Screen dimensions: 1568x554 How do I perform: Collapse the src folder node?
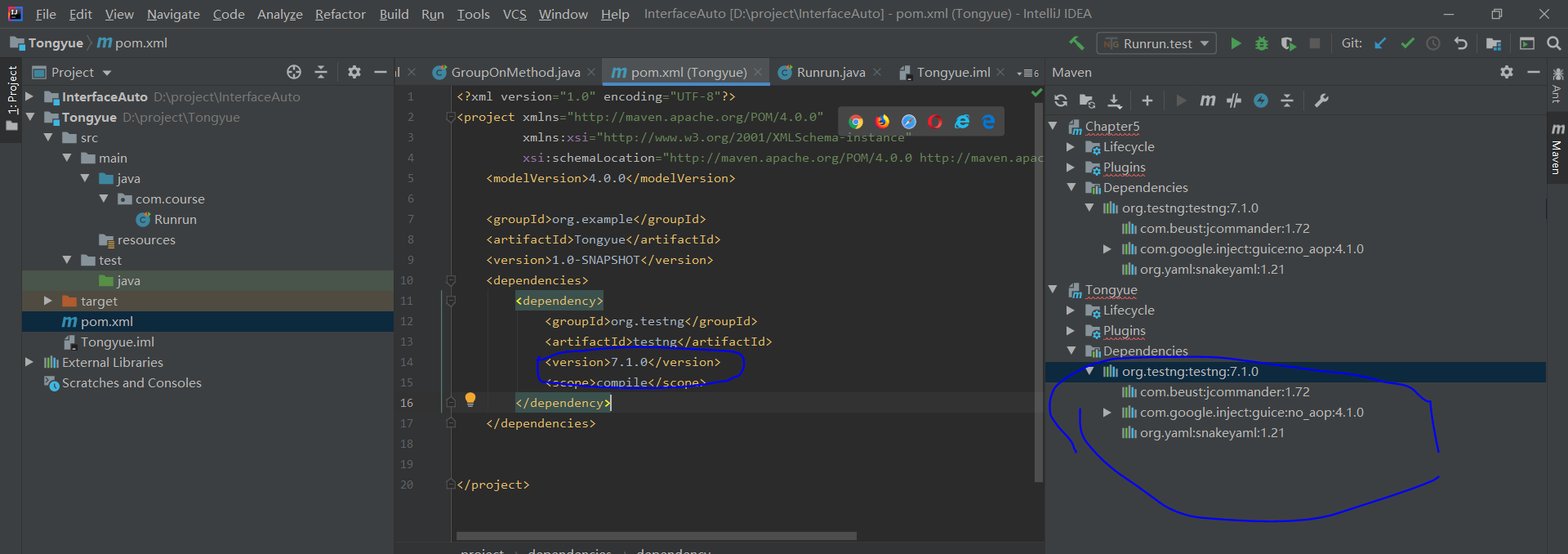[x=48, y=137]
